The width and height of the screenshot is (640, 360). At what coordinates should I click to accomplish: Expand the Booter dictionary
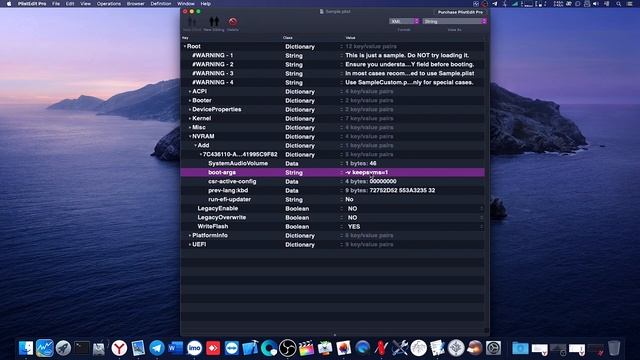[190, 100]
